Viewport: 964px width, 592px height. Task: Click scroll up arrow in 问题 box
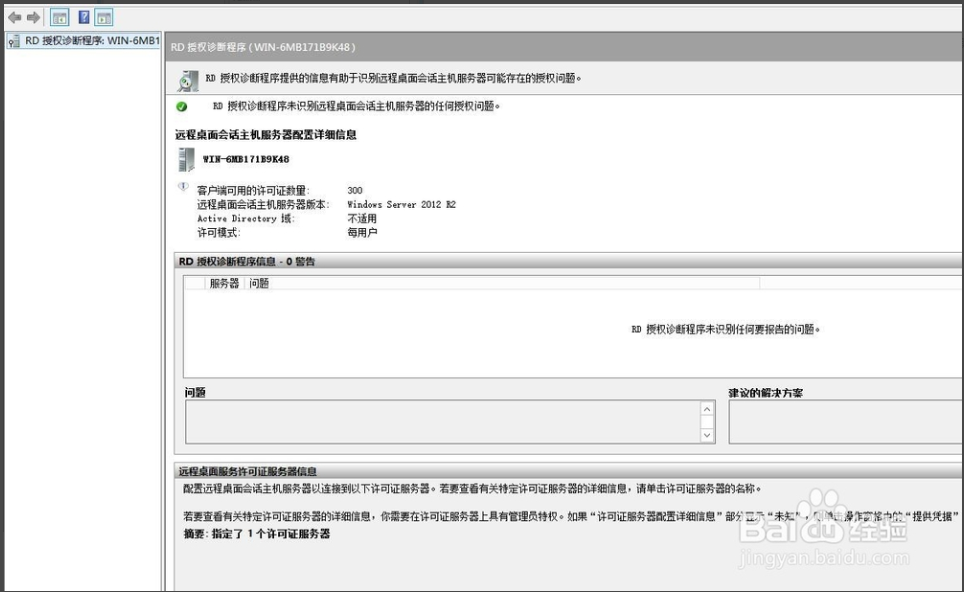coord(707,409)
